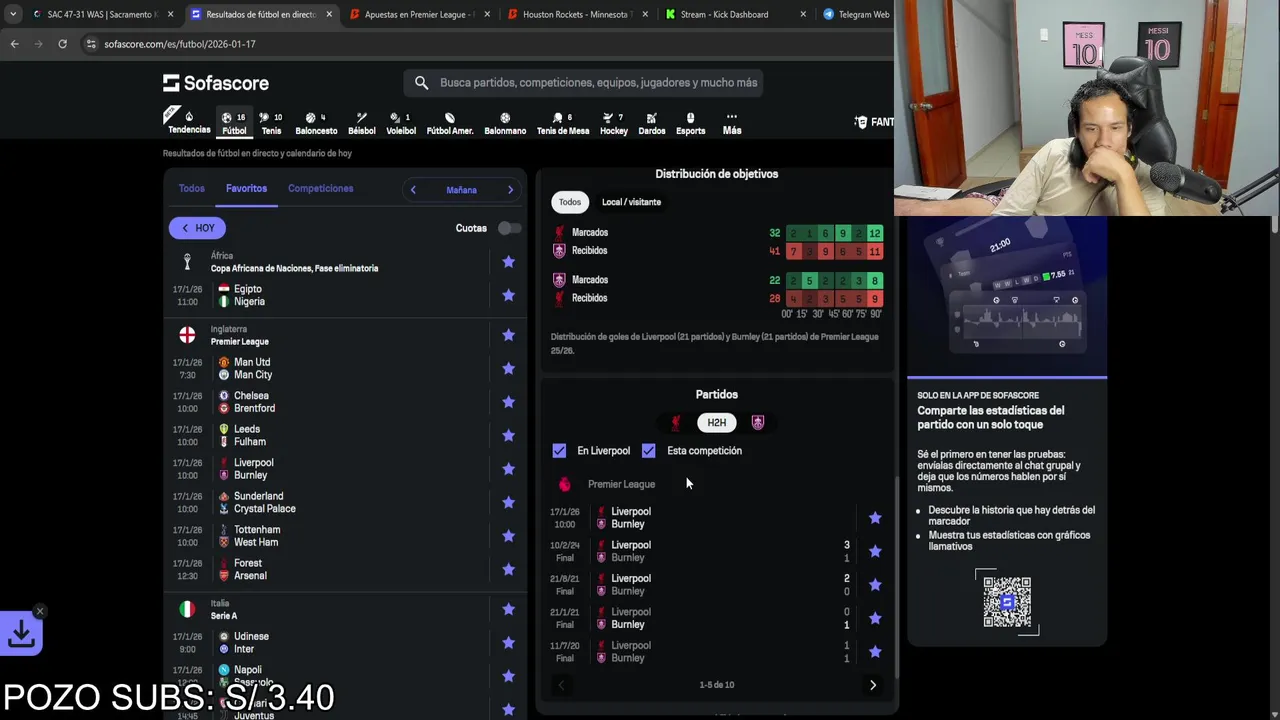Uncheck the En Liverpool checkbox
This screenshot has height=720, width=1280.
559,451
